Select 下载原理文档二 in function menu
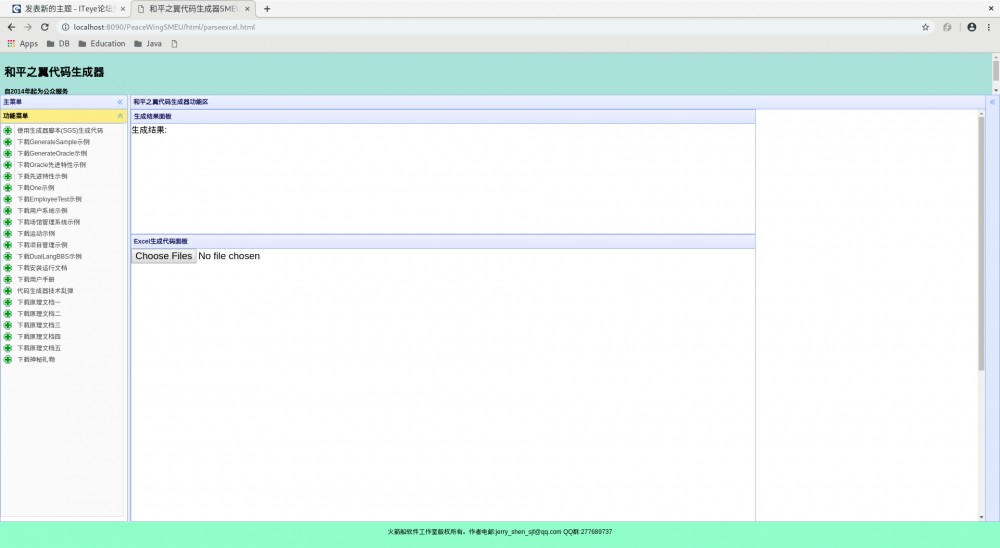This screenshot has width=1000, height=548. point(39,314)
